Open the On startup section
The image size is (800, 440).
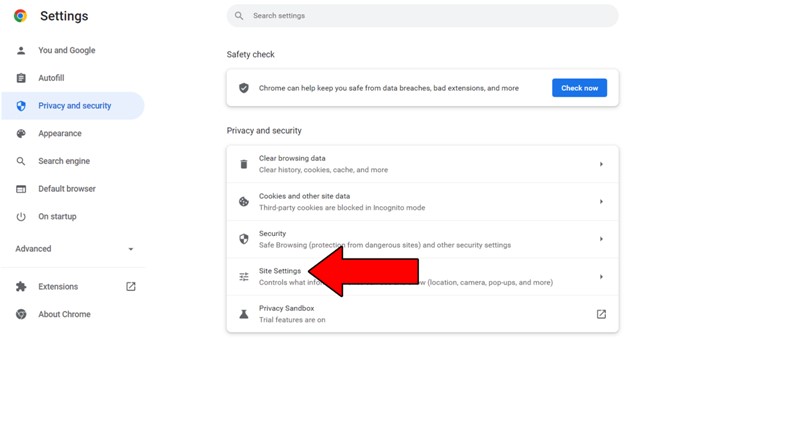(73, 216)
